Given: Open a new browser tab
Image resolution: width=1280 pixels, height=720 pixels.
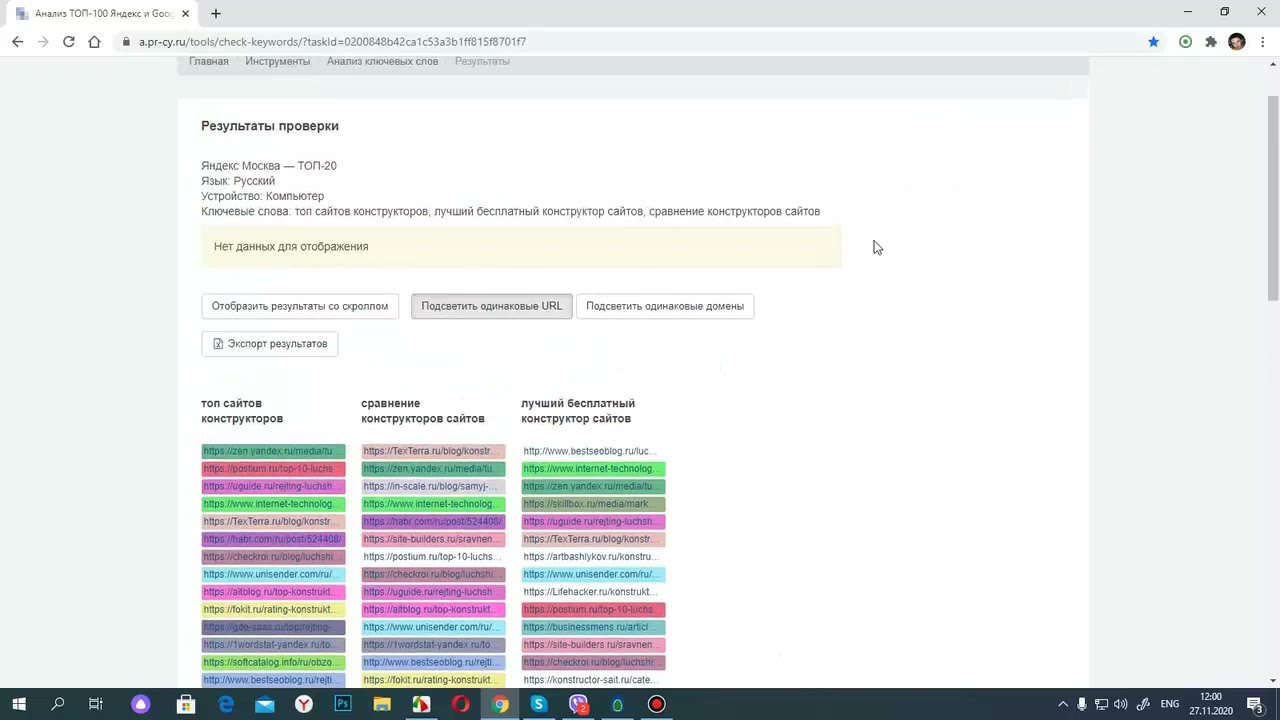Looking at the screenshot, I should click(x=215, y=13).
